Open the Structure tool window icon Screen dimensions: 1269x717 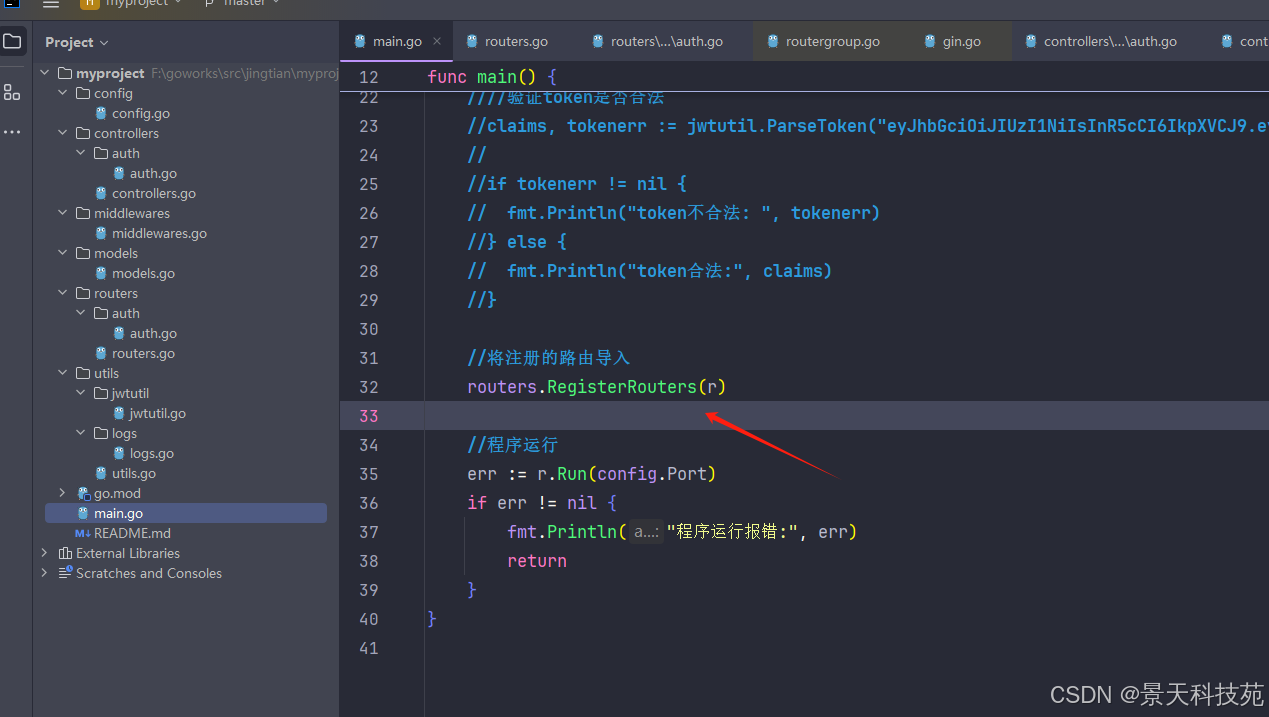[x=12, y=92]
